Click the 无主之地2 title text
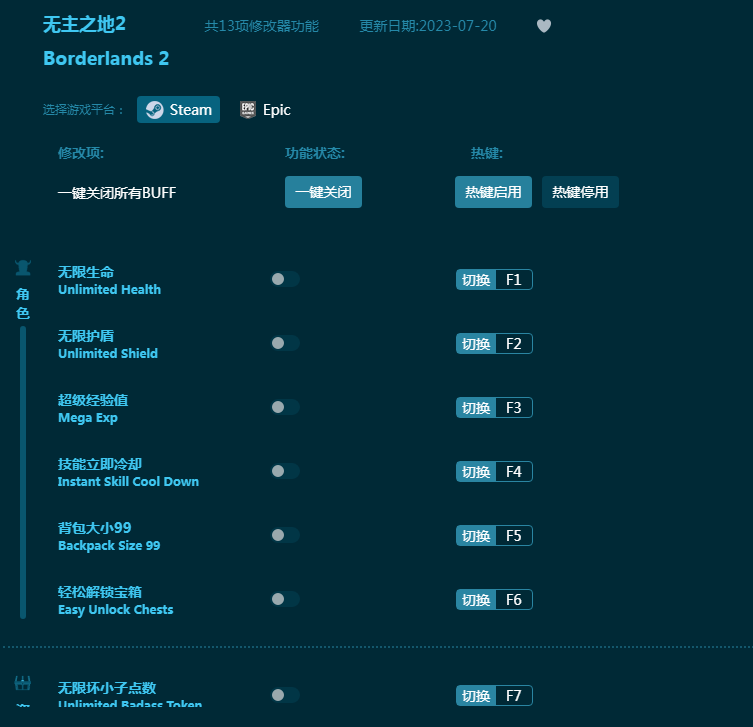The width and height of the screenshot is (753, 727). coord(84,24)
